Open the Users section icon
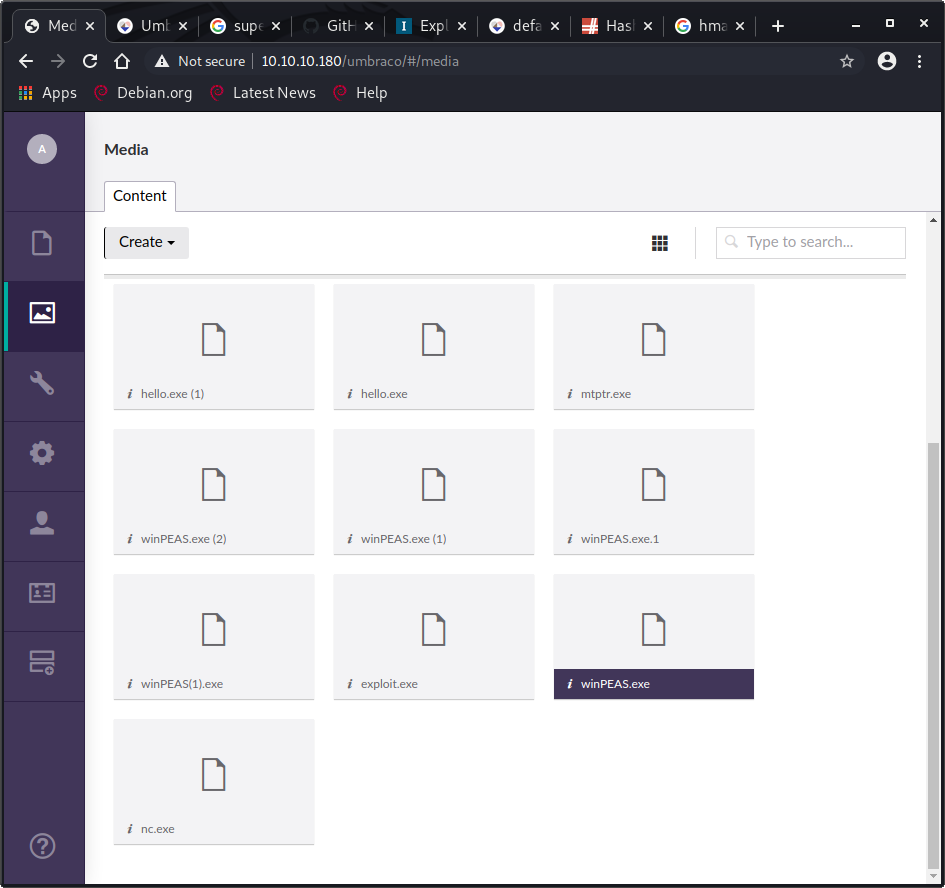Screen dimensions: 945x888 (x=42, y=523)
